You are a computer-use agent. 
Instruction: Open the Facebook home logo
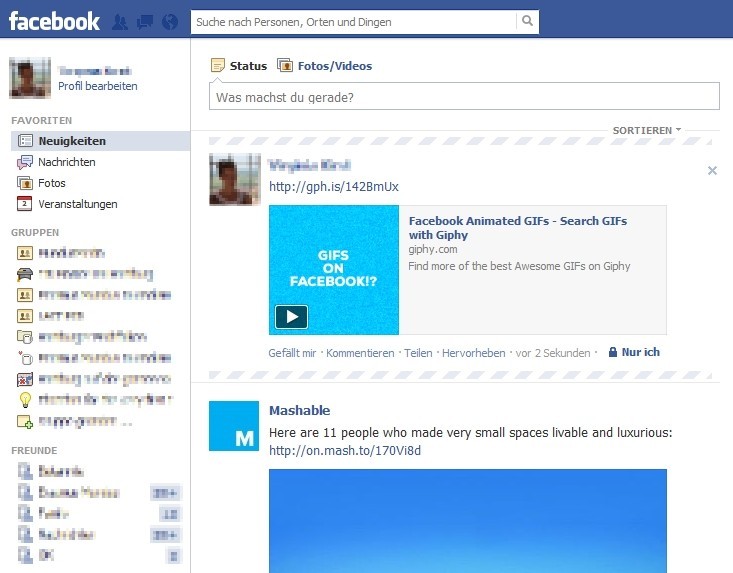(x=54, y=21)
